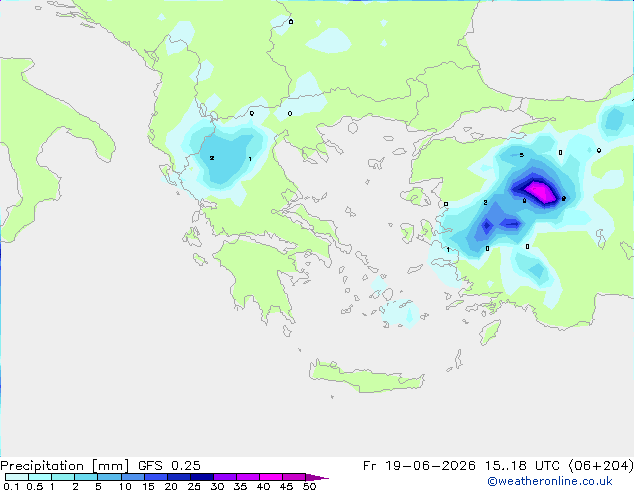Select the 5–10 mm legend swatch
This screenshot has width=634, height=490.
109,477
